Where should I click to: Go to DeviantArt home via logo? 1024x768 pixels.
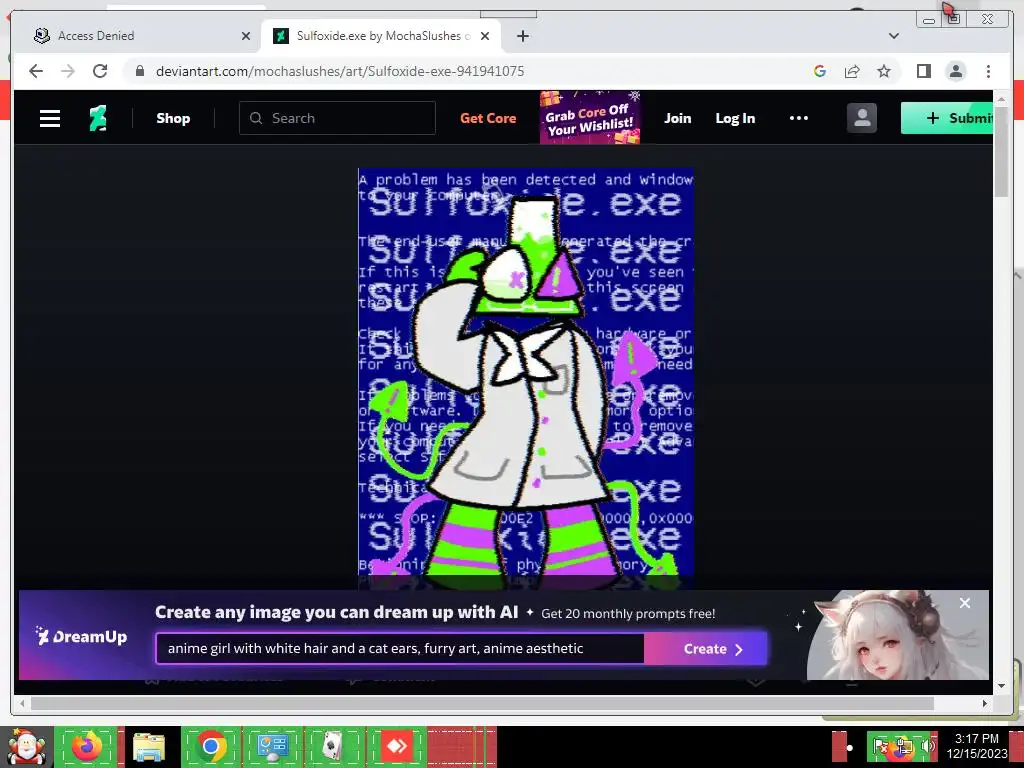coord(98,118)
